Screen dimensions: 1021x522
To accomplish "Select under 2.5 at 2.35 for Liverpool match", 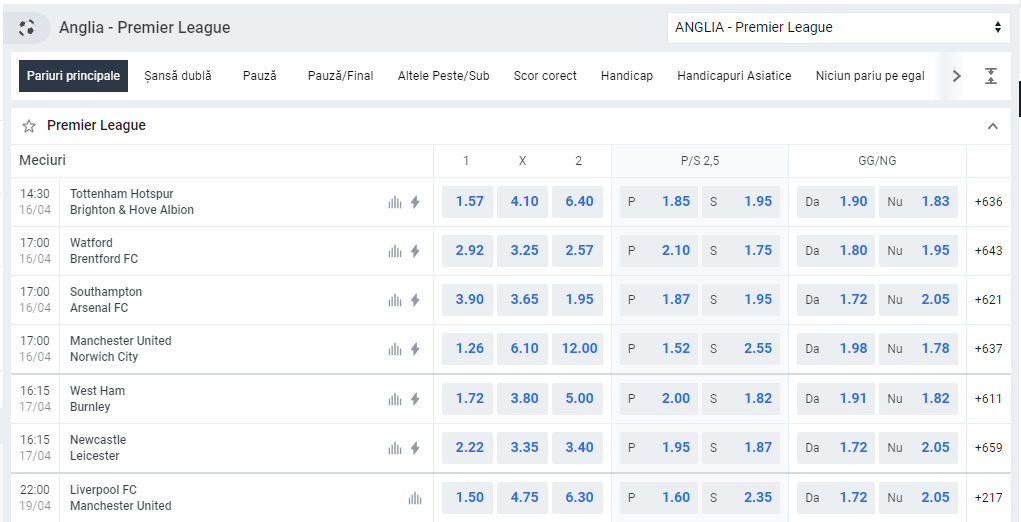I will coord(740,498).
